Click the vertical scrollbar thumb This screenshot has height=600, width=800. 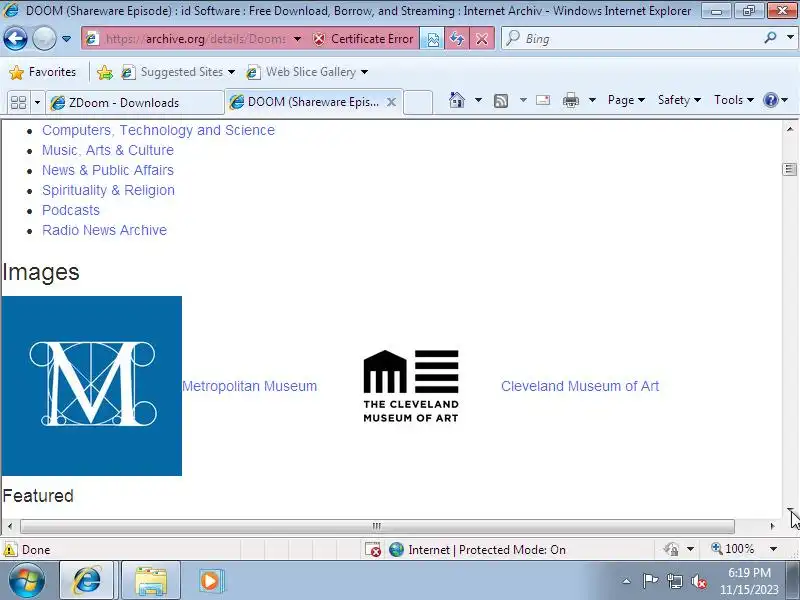click(x=790, y=169)
